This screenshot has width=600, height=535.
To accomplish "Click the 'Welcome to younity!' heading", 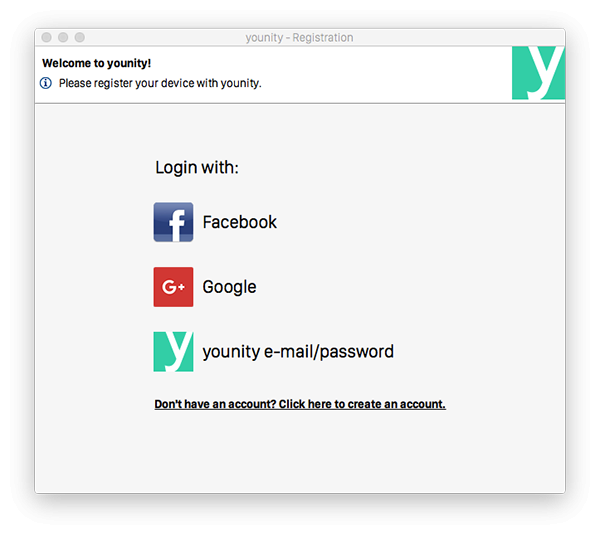I will pyautogui.click(x=97, y=63).
